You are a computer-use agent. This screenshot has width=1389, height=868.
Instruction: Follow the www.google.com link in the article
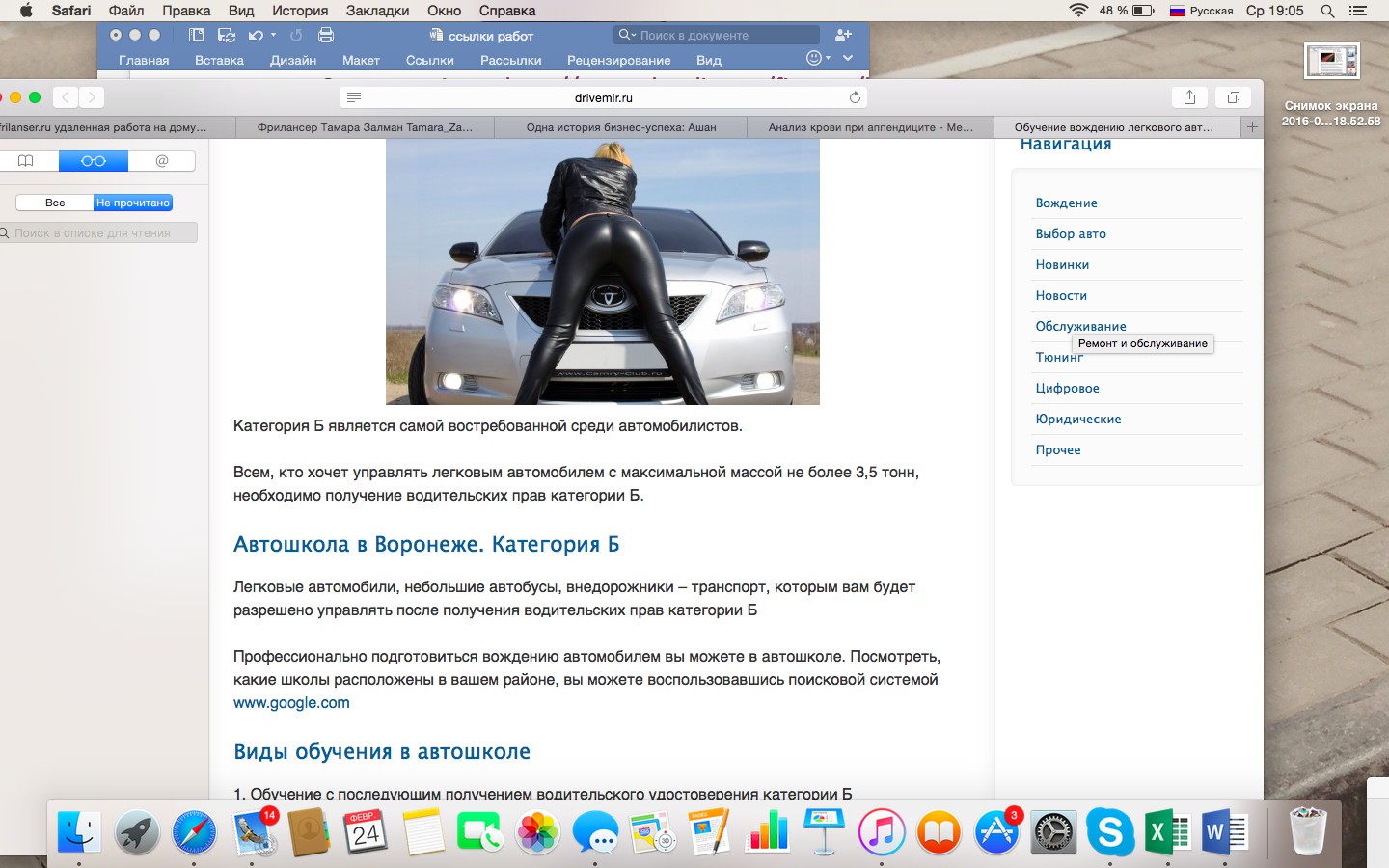pos(291,703)
